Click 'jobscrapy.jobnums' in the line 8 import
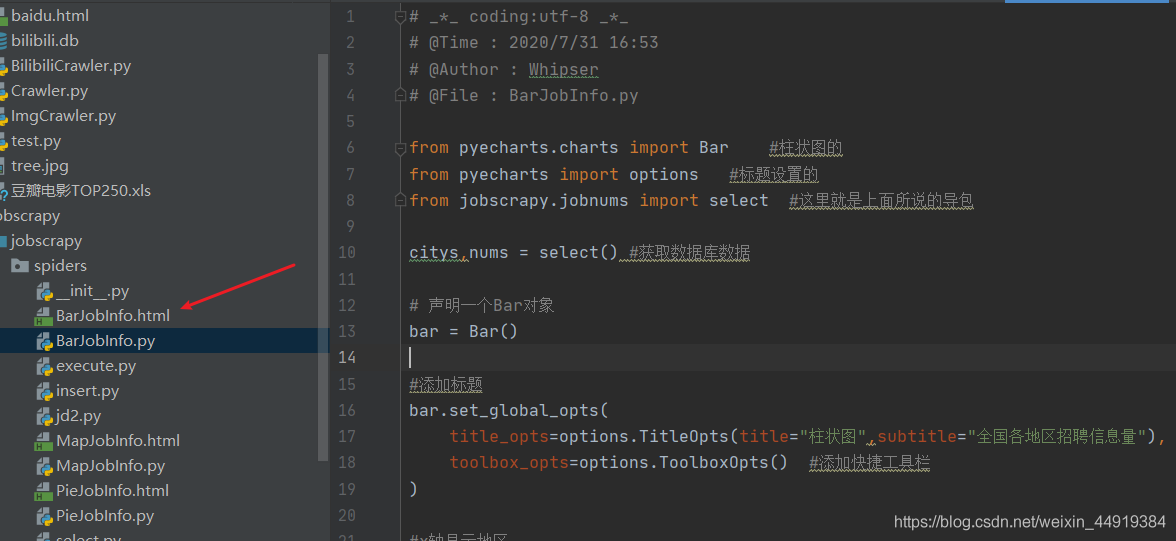The width and height of the screenshot is (1176, 541). tap(544, 201)
